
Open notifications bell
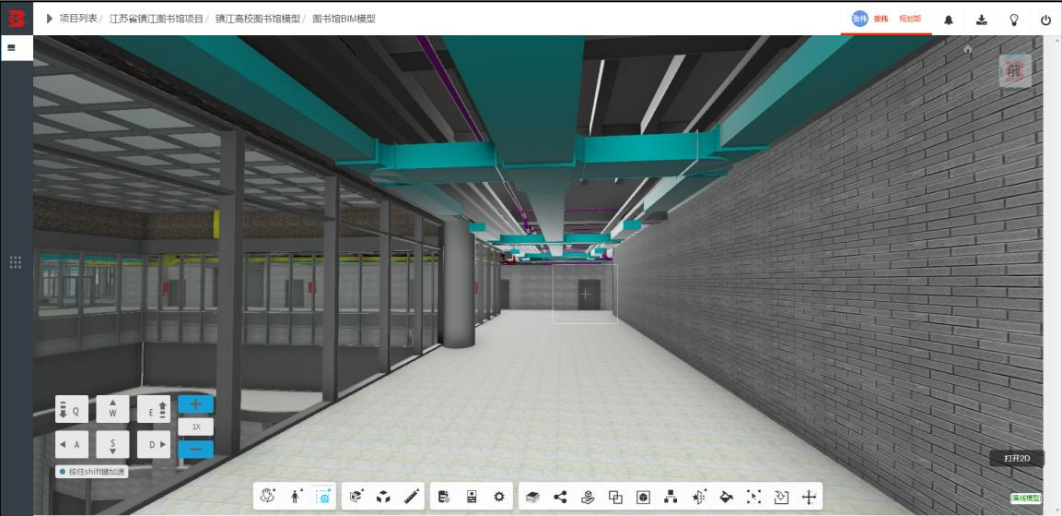pyautogui.click(x=948, y=20)
